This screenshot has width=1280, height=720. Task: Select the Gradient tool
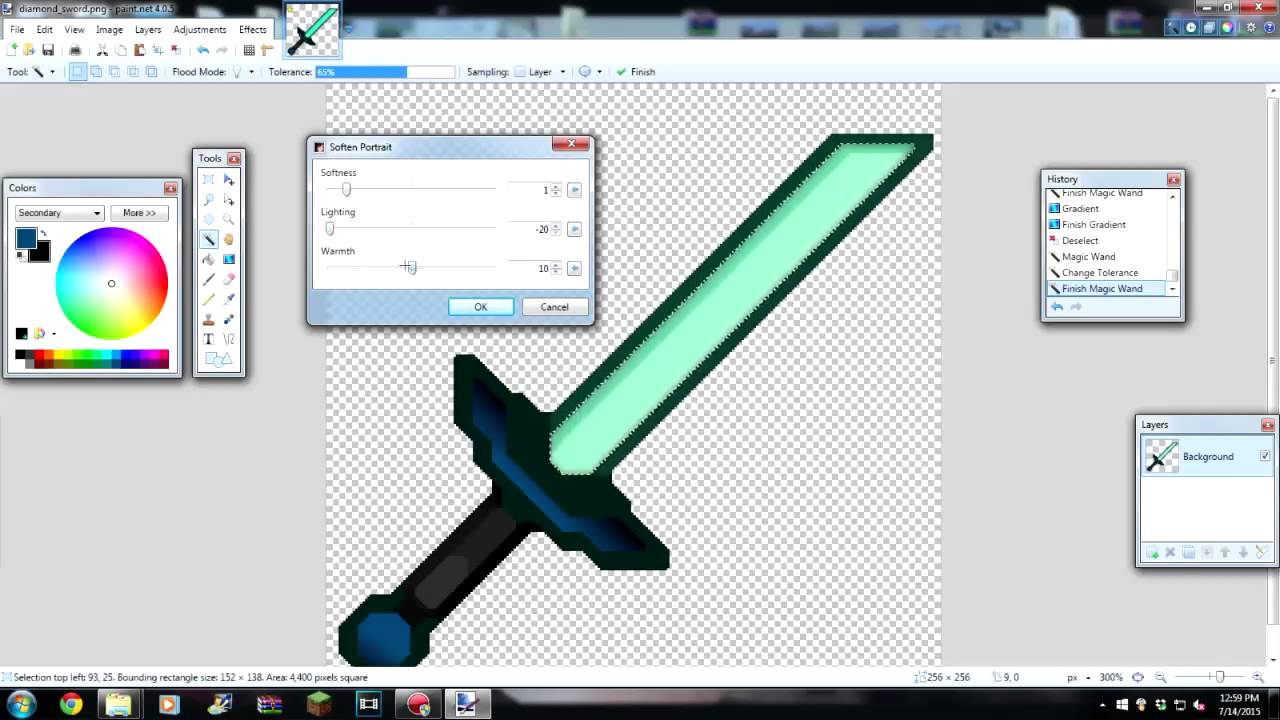point(229,259)
